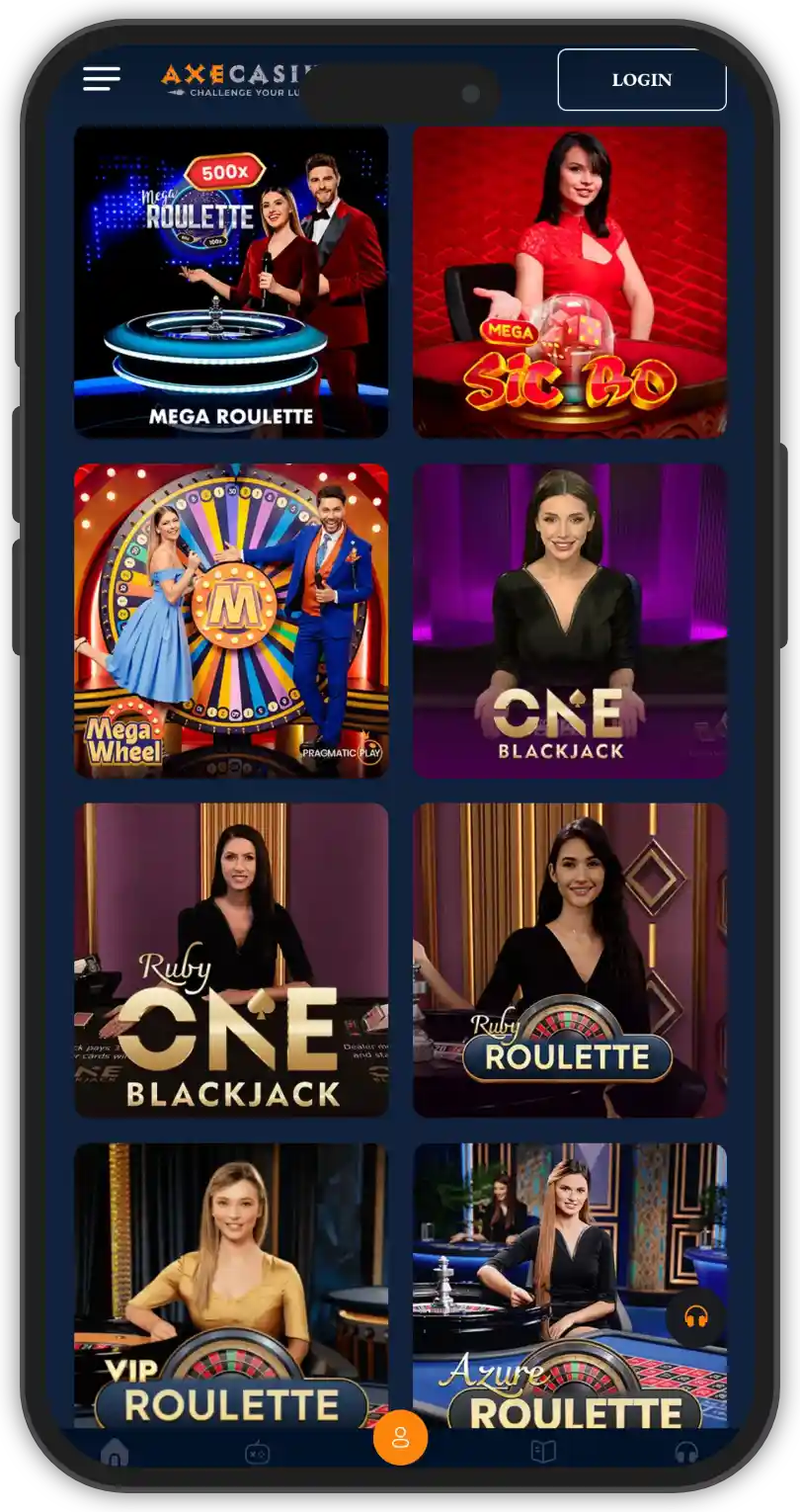Open the VIP Roulette game
The width and height of the screenshot is (800, 1512).
point(231,1285)
